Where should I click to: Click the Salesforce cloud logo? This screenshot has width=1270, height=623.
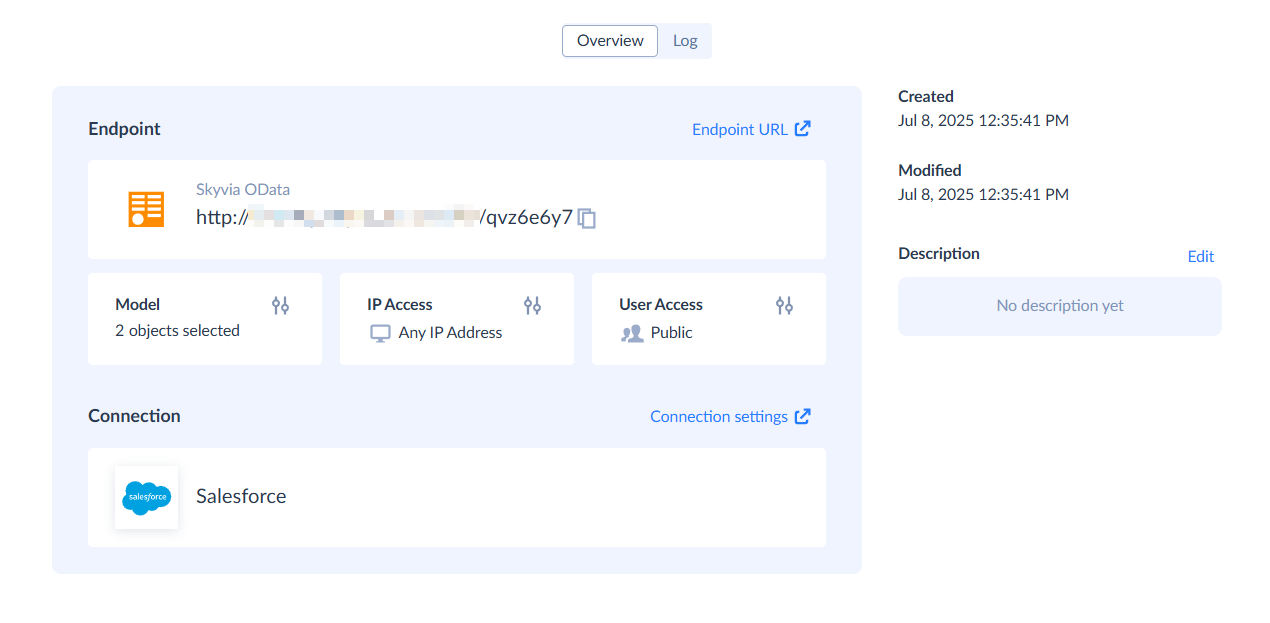[x=146, y=497]
